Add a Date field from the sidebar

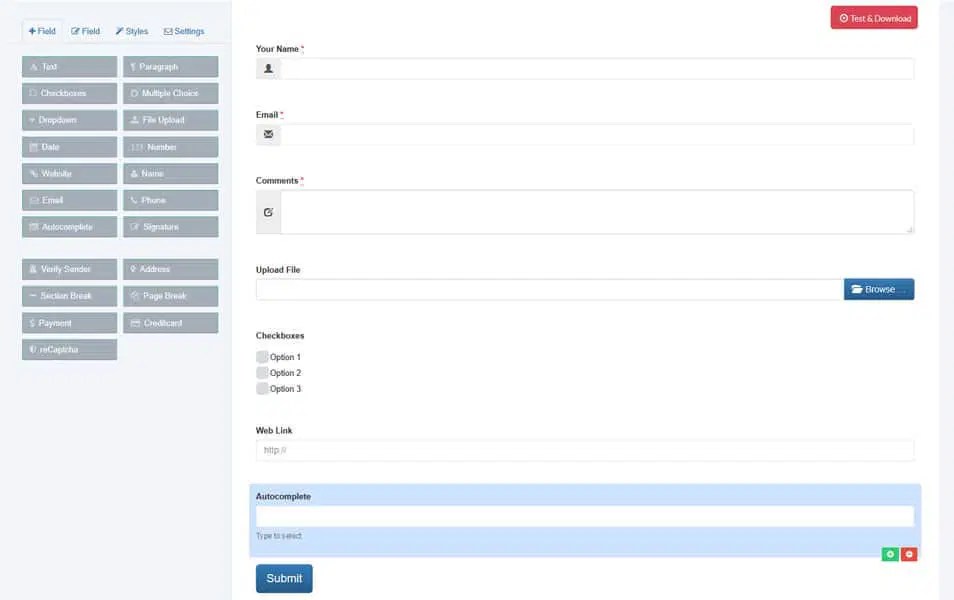pyautogui.click(x=68, y=146)
